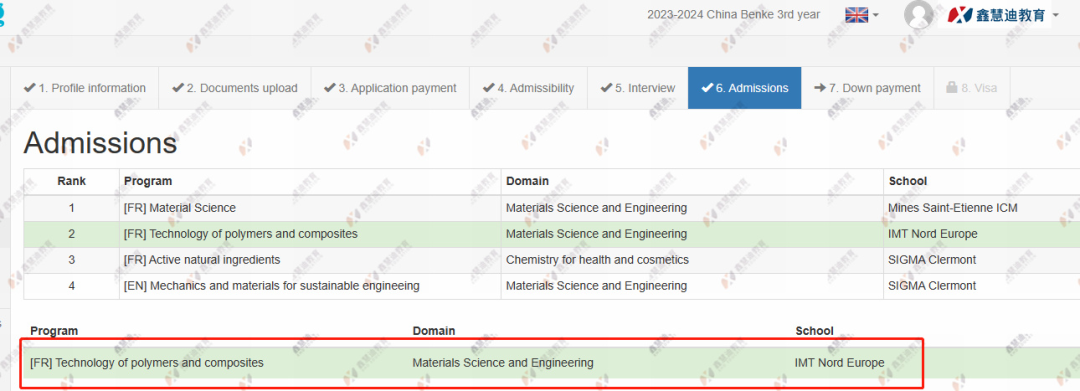
Task: Select rank 2 Technology of polymers row
Action: [x=552, y=234]
